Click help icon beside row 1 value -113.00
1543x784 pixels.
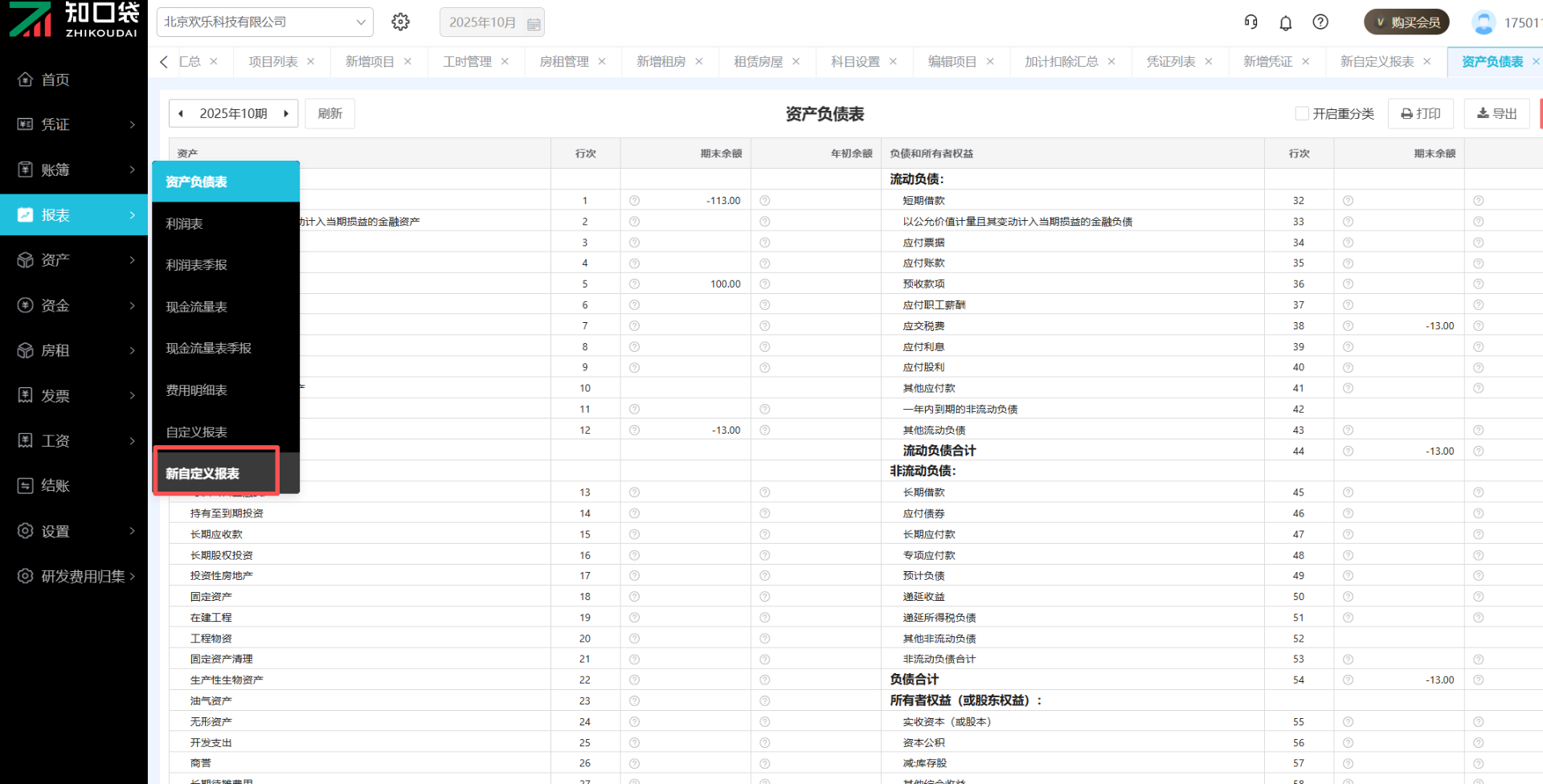click(x=634, y=201)
